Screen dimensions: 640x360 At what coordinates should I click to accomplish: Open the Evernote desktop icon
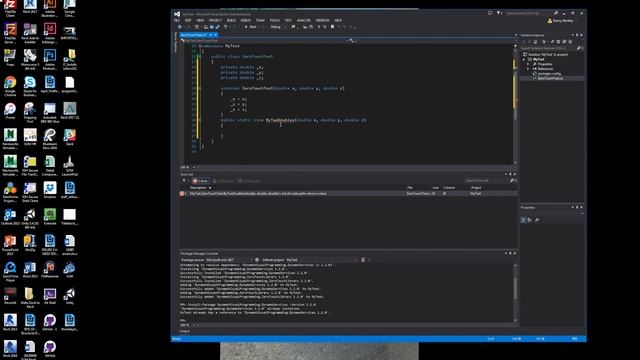[x=50, y=217]
